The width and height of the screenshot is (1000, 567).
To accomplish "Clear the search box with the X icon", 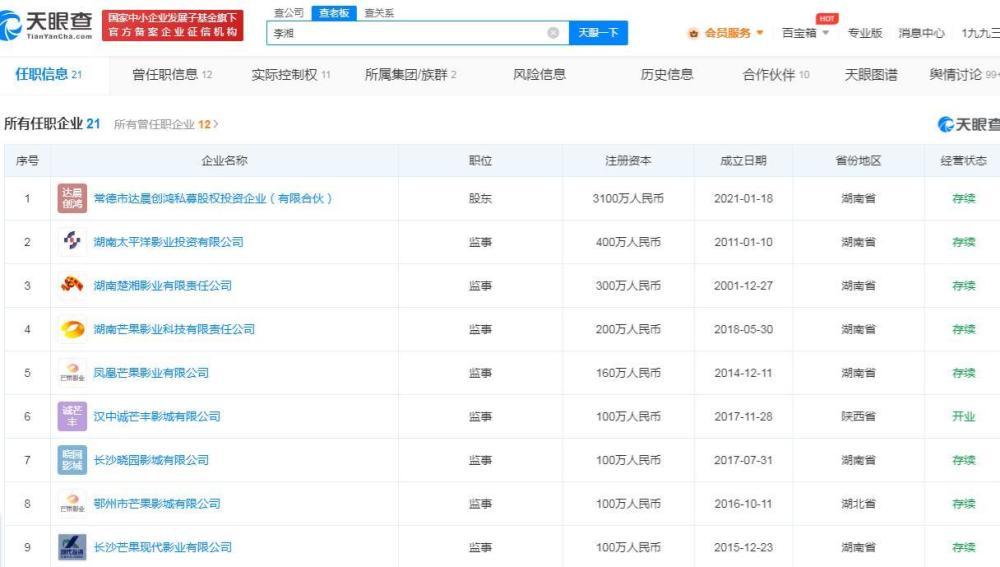I will click(553, 33).
